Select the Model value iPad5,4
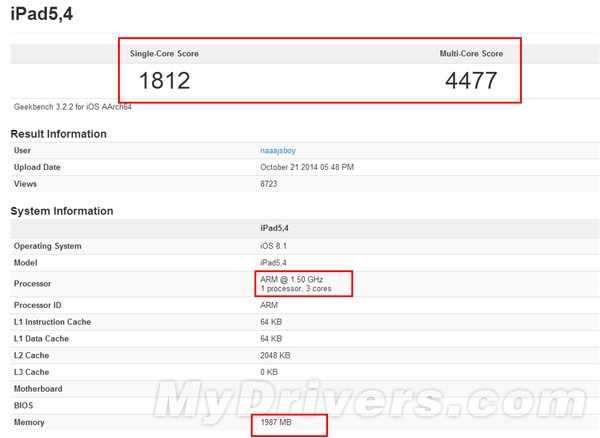The image size is (600, 438). [273, 263]
